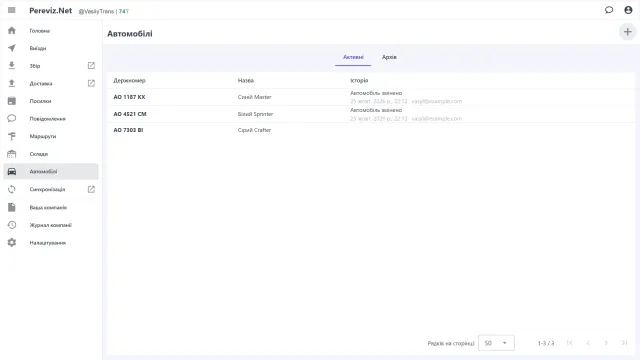The width and height of the screenshot is (640, 360).
Task: Open Синхронізація in external window icon
Action: pyautogui.click(x=91, y=189)
